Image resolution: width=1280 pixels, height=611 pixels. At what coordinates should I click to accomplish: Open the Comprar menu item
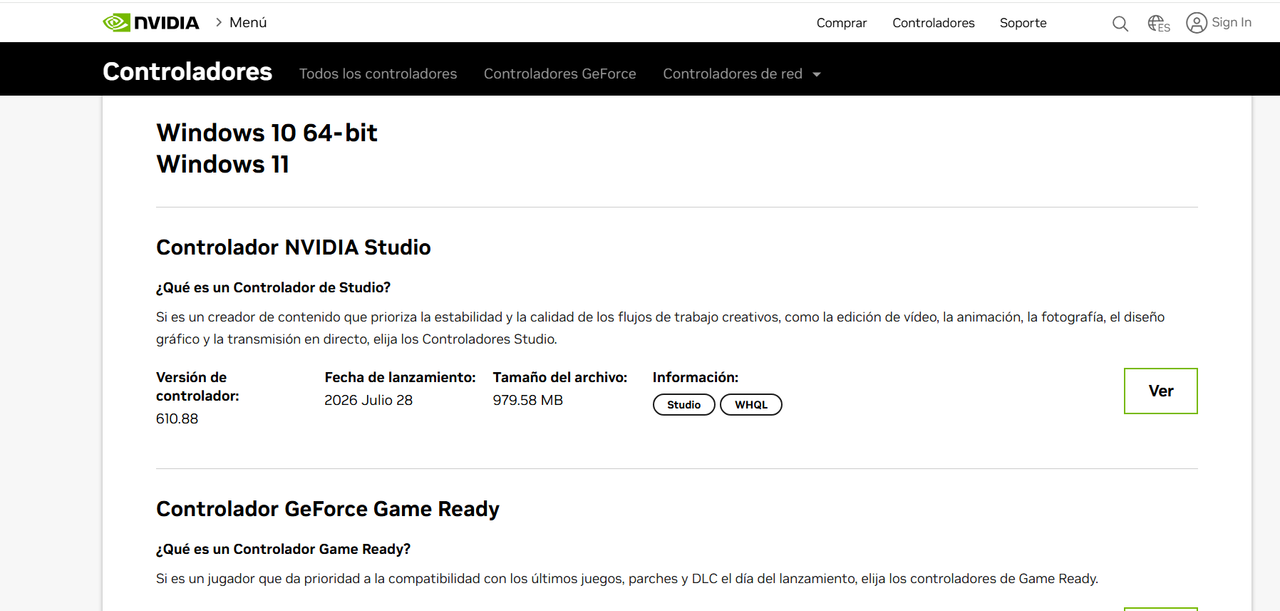pos(842,23)
